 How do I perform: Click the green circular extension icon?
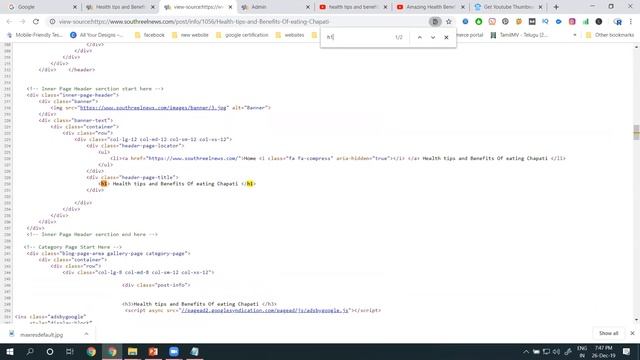[478, 22]
